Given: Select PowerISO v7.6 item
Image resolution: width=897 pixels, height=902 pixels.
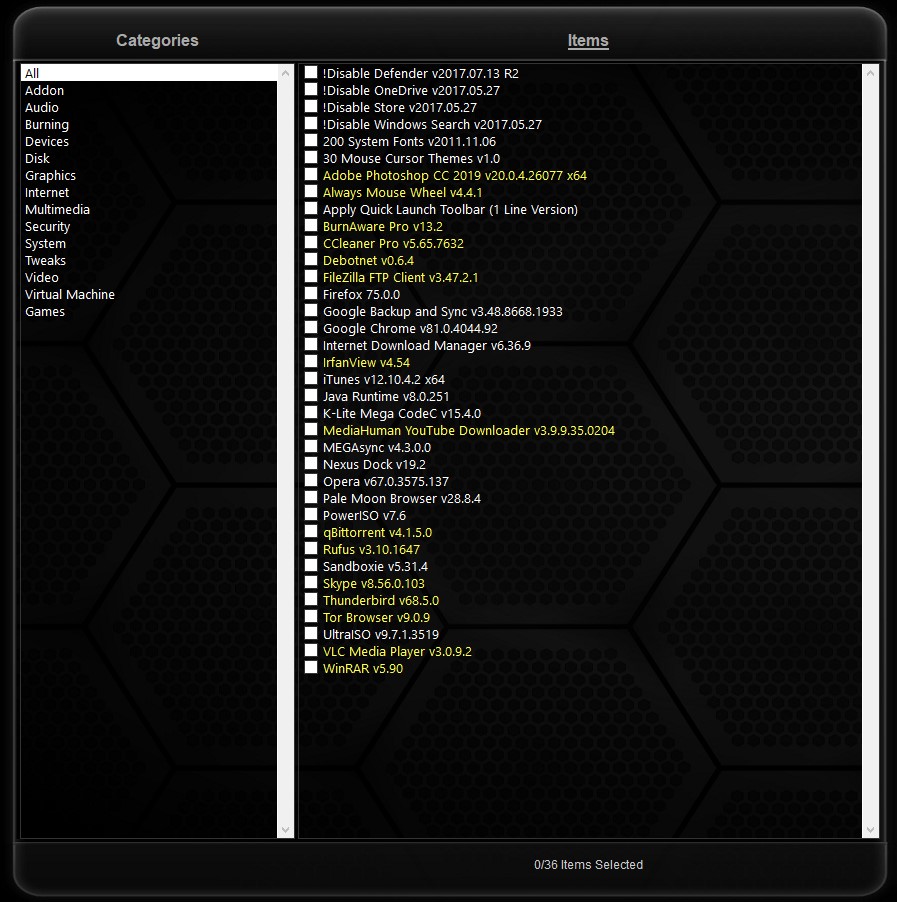Looking at the screenshot, I should (x=364, y=515).
